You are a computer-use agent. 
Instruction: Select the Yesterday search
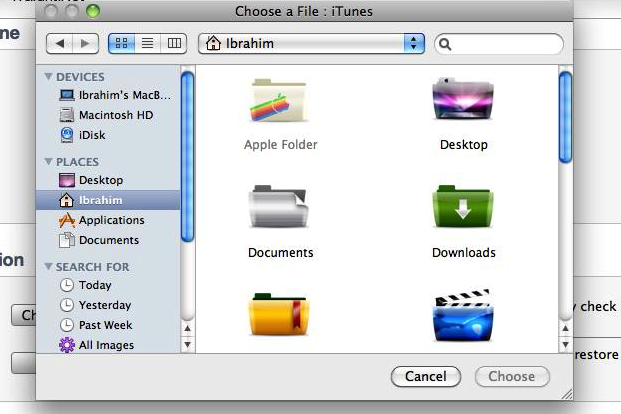click(x=108, y=305)
